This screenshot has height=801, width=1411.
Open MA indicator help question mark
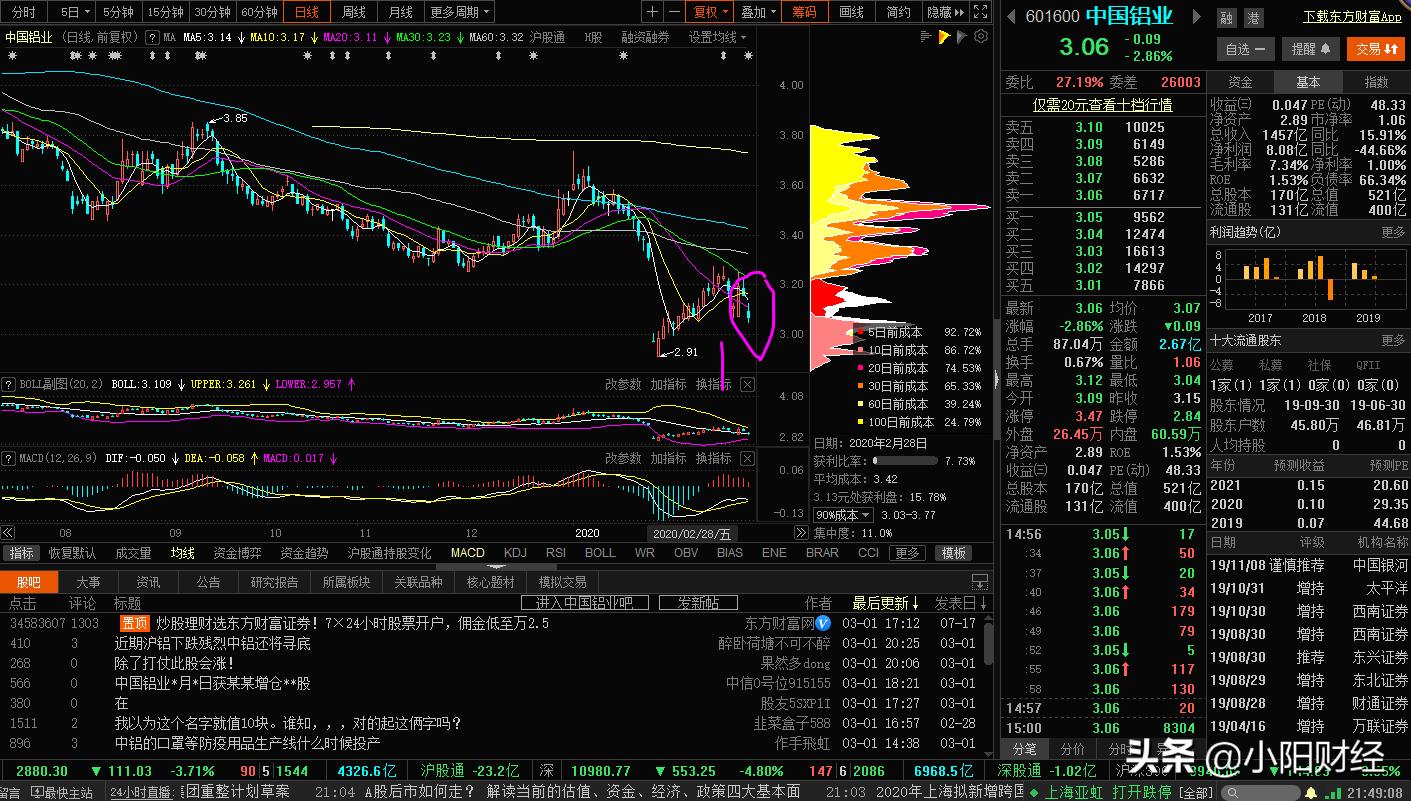click(152, 37)
